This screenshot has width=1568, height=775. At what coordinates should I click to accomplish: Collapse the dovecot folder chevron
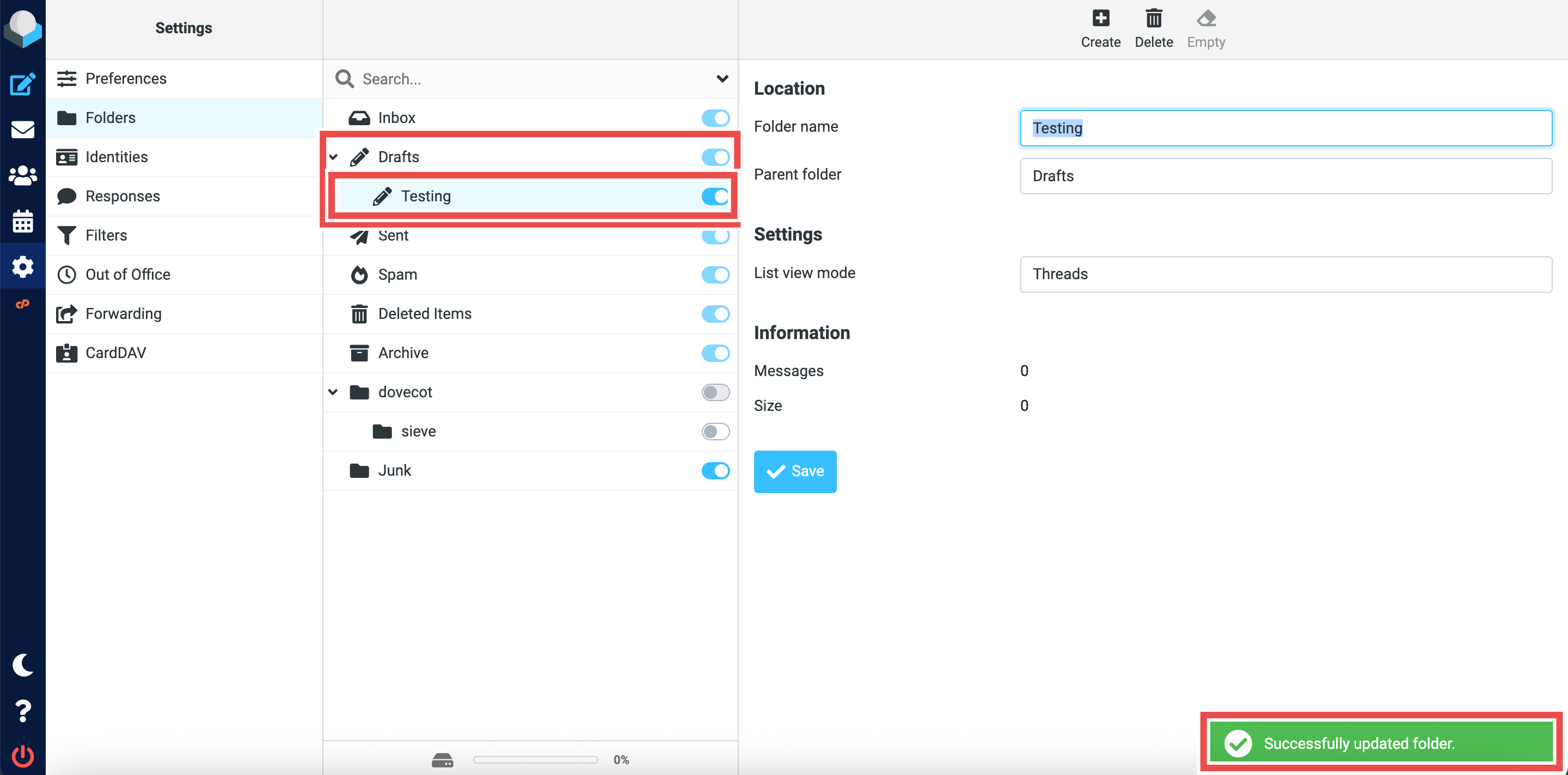(334, 392)
